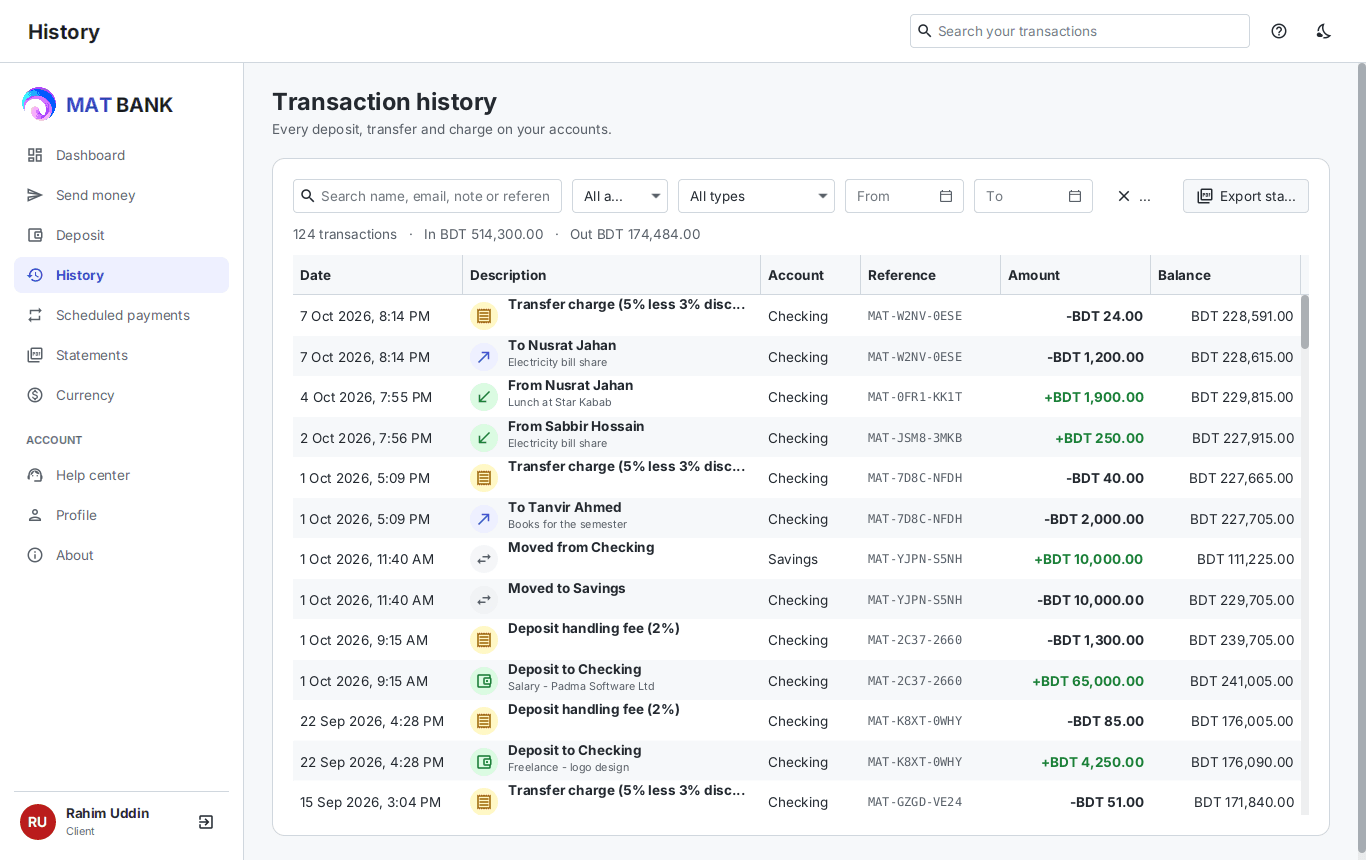This screenshot has height=860, width=1366.
Task: Click wallet icon for Salary deposit row
Action: click(484, 681)
